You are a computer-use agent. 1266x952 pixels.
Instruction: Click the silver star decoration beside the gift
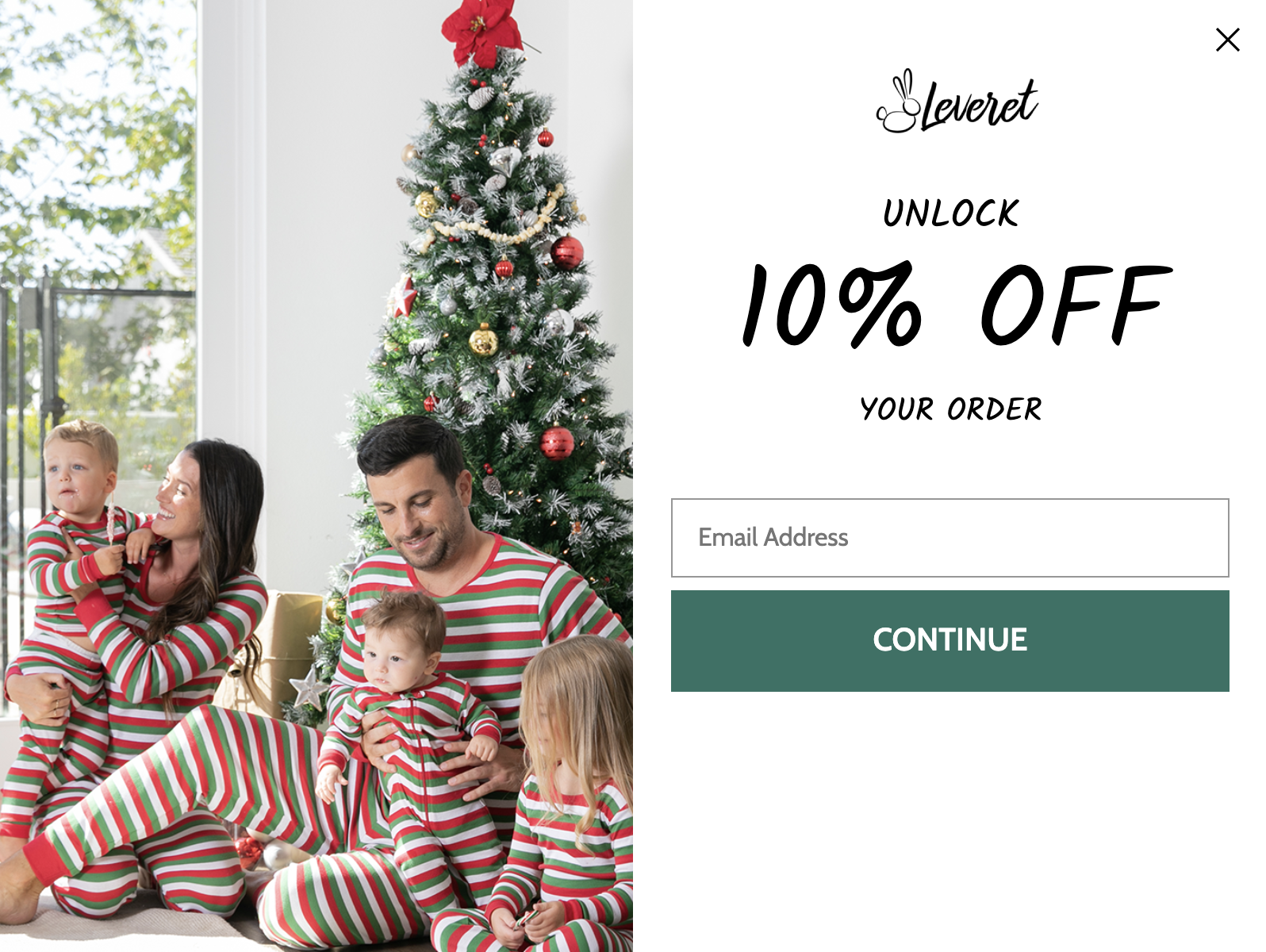click(x=308, y=687)
